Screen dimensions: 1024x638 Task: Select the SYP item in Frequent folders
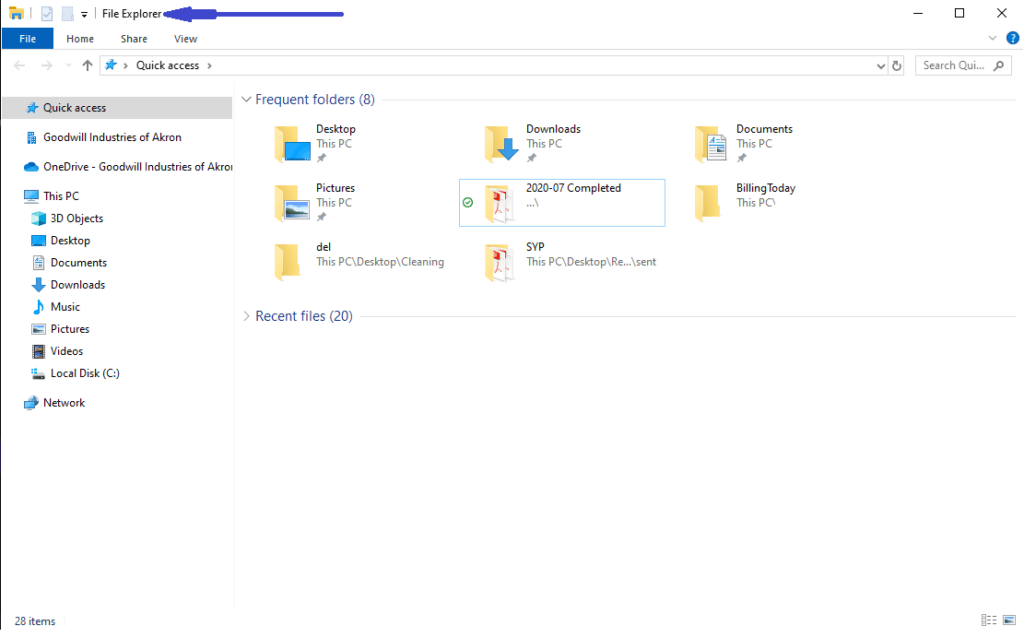click(x=535, y=246)
